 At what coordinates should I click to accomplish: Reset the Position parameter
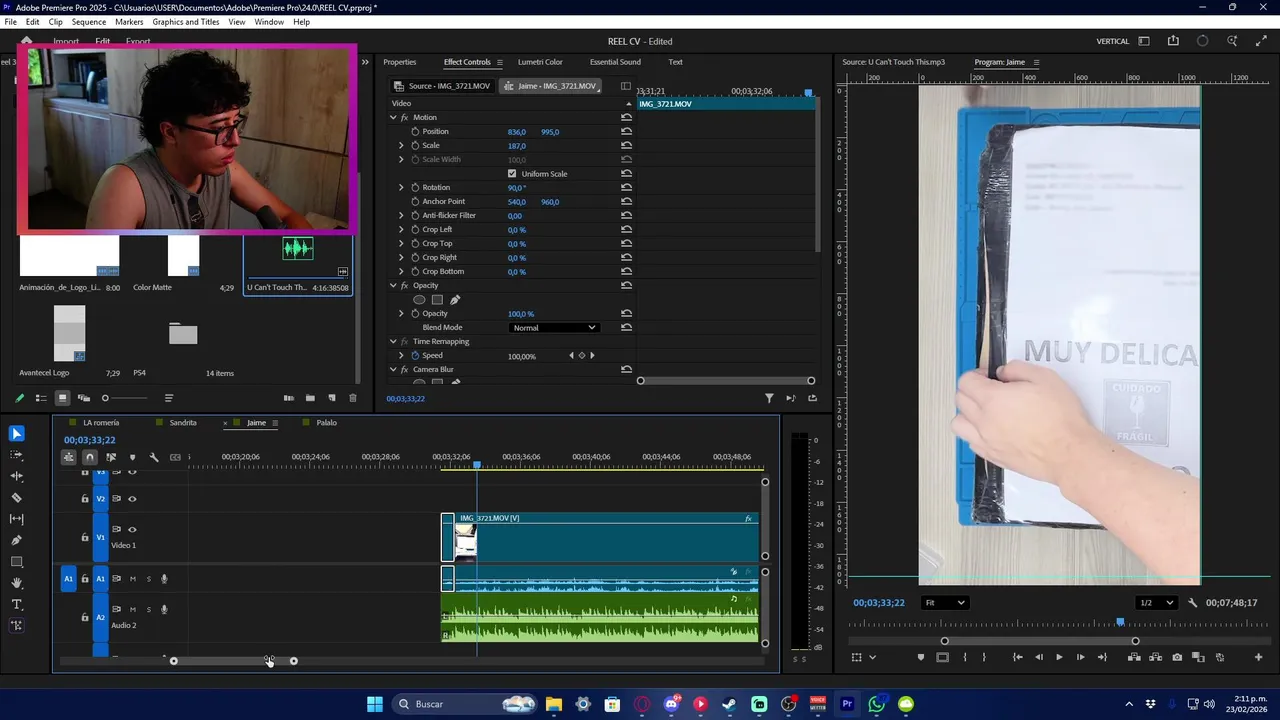(626, 132)
